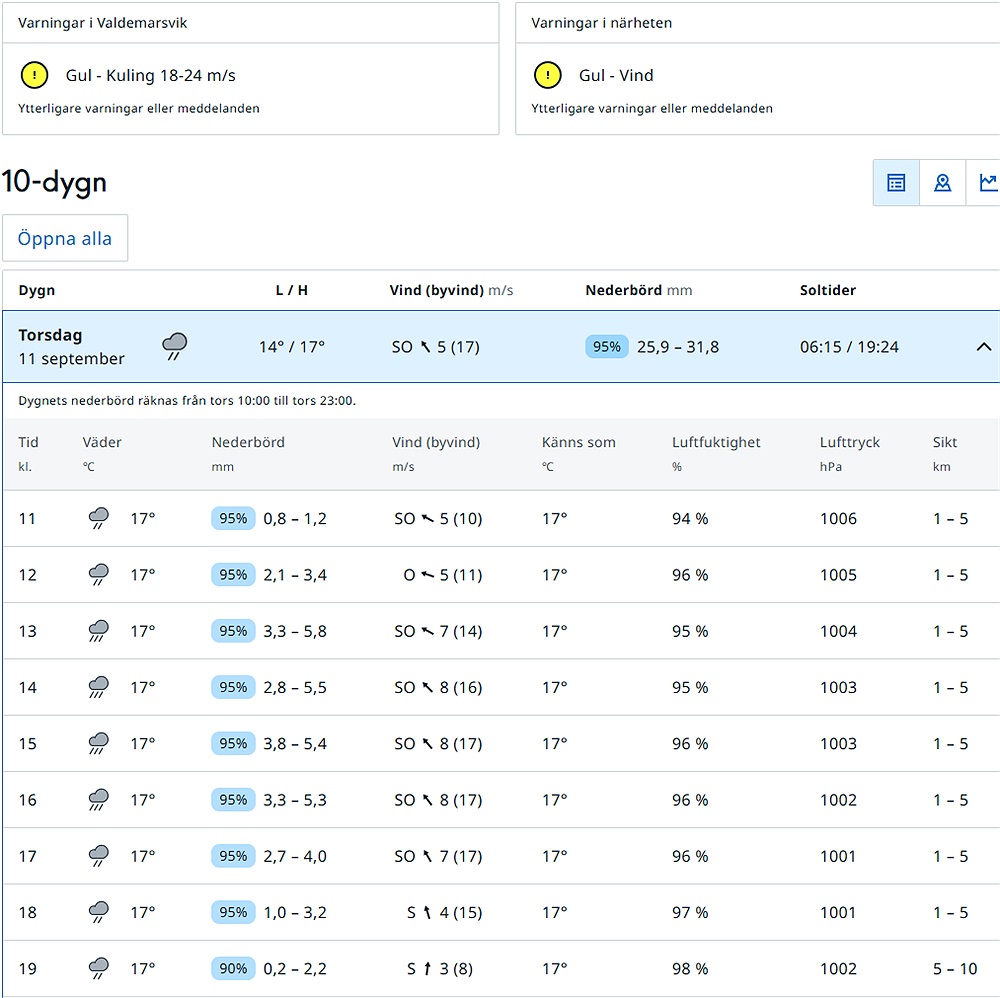The height and width of the screenshot is (998, 1000).
Task: Click precipitation value 3,8 – 5,4
Action: pos(295,744)
